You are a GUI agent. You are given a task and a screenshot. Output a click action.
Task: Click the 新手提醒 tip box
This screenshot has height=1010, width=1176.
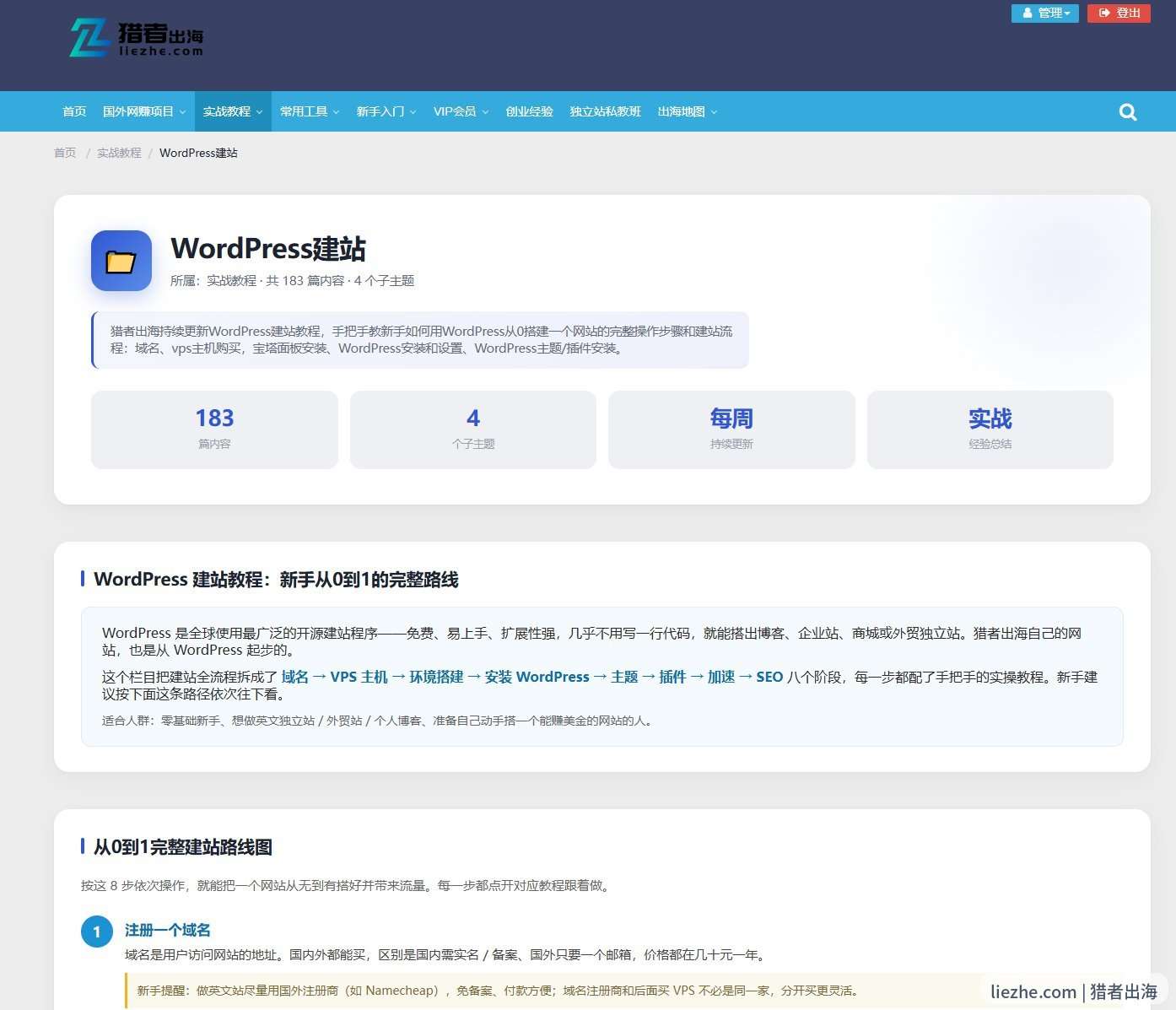coord(624,991)
